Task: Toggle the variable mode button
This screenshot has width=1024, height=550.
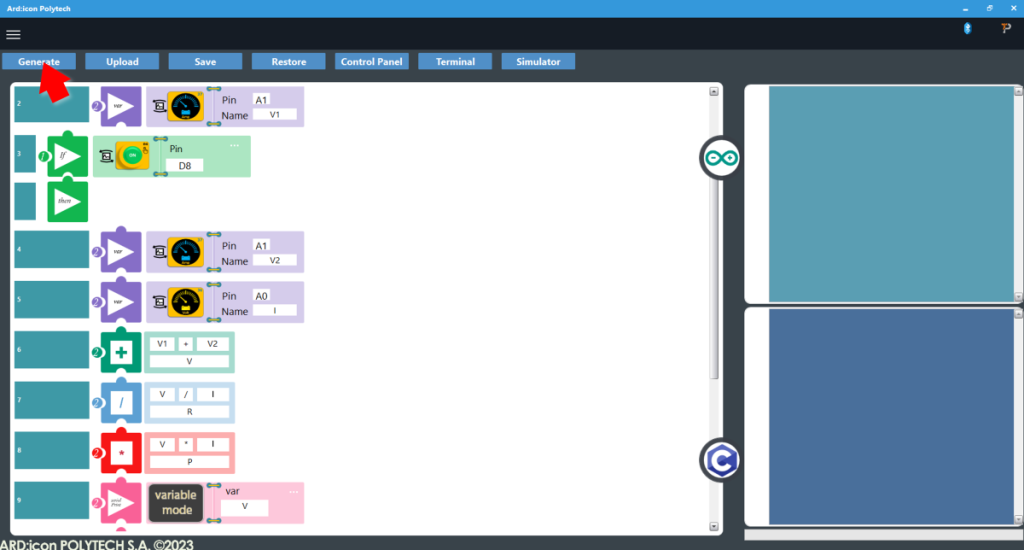Action: [x=176, y=503]
